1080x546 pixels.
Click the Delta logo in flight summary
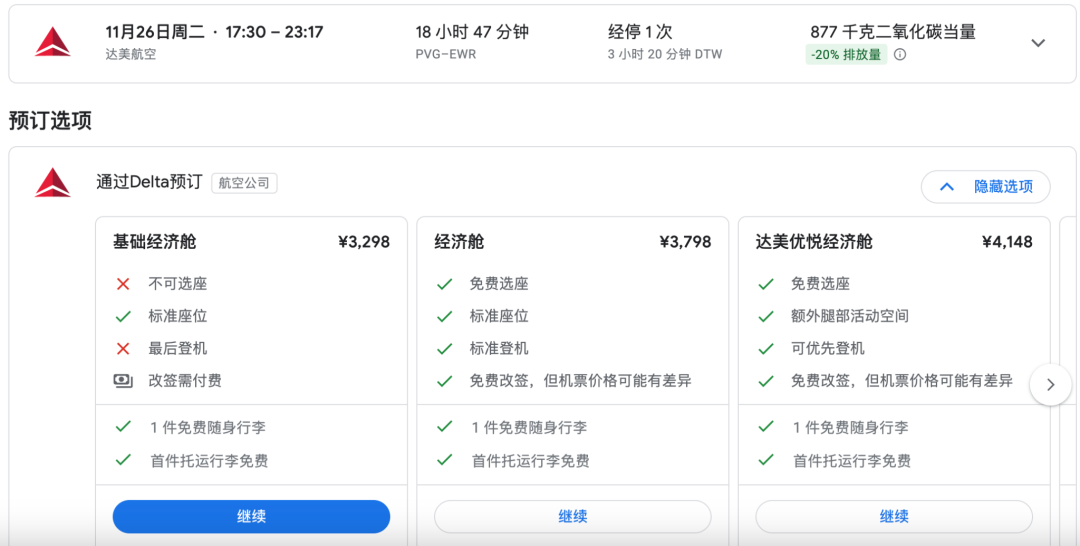pyautogui.click(x=52, y=41)
